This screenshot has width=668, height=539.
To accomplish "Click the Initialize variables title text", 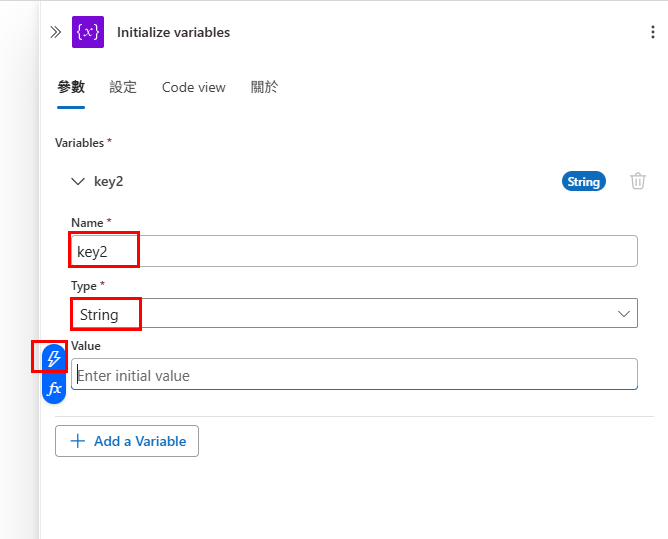I will click(173, 32).
